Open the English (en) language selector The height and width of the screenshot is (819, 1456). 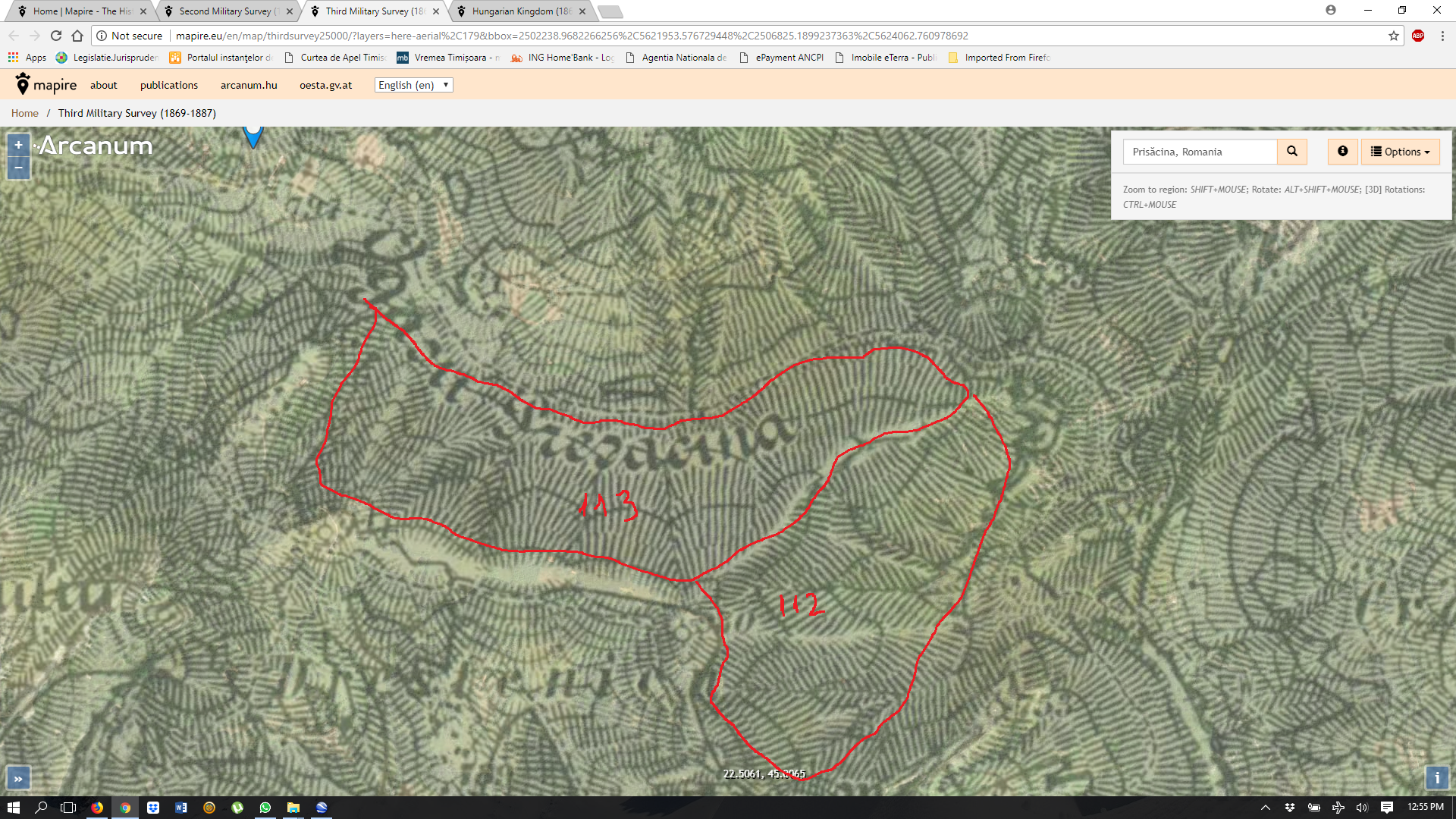[x=413, y=85]
